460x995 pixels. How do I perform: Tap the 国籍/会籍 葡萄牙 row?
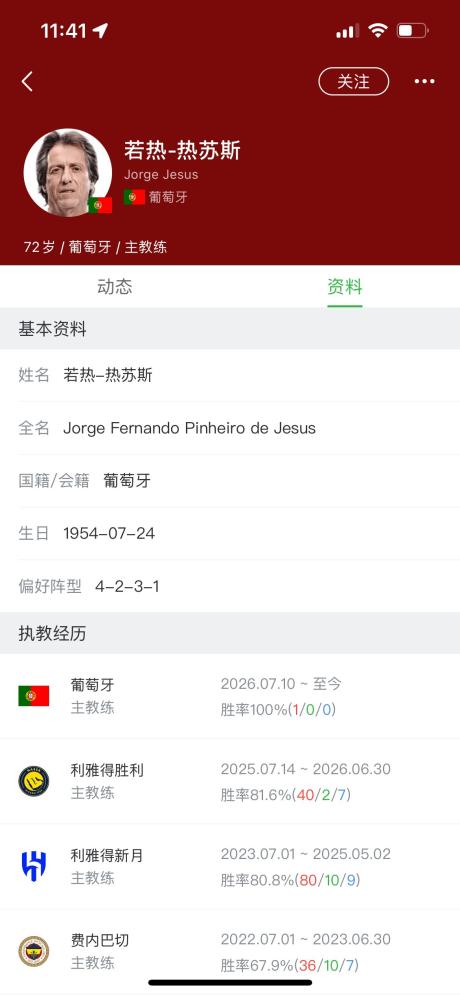point(230,481)
